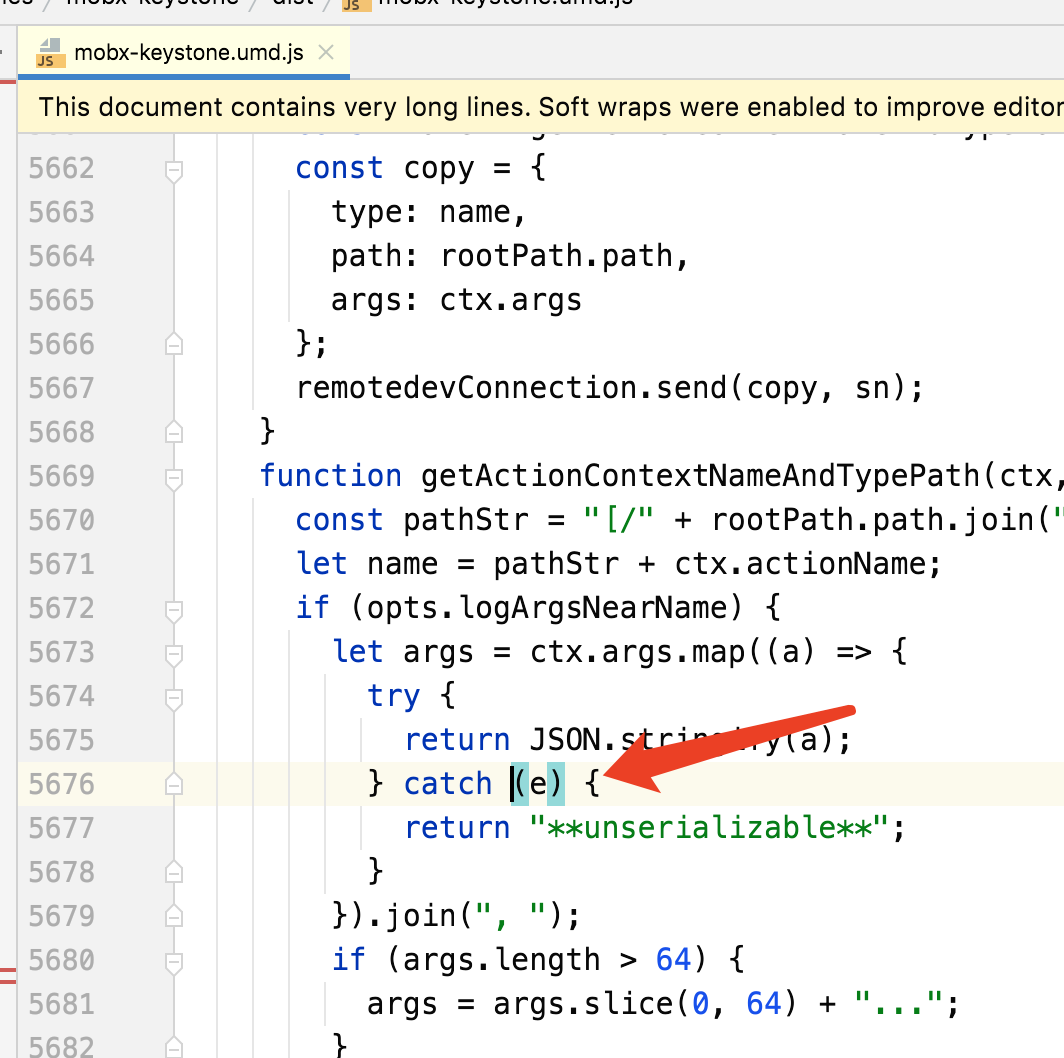Viewport: 1064px width, 1058px height.
Task: Collapse the try block fold marker at 5674
Action: (173, 696)
